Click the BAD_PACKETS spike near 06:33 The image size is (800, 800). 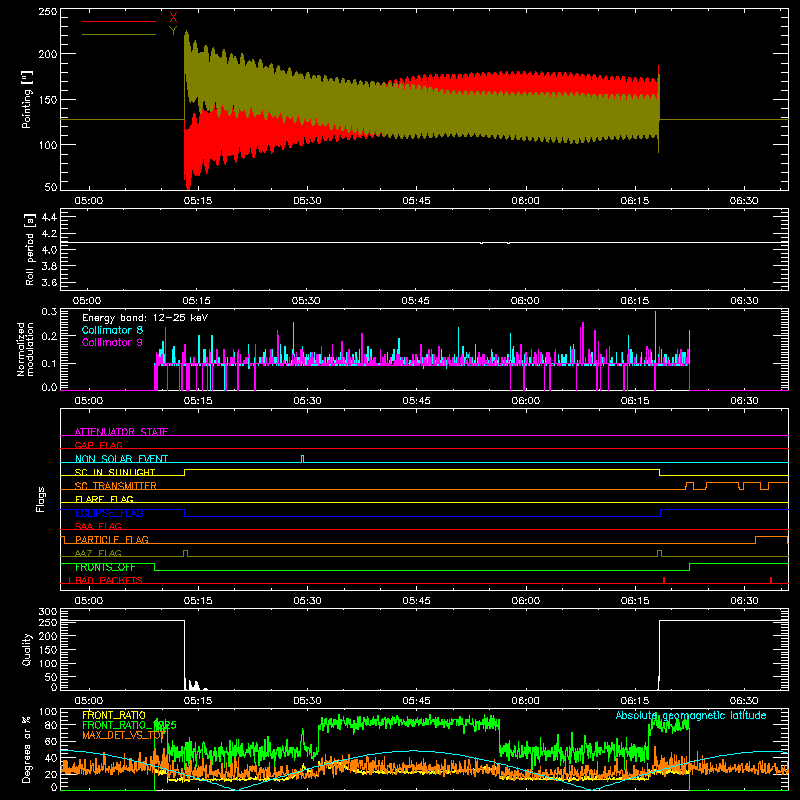[771, 580]
